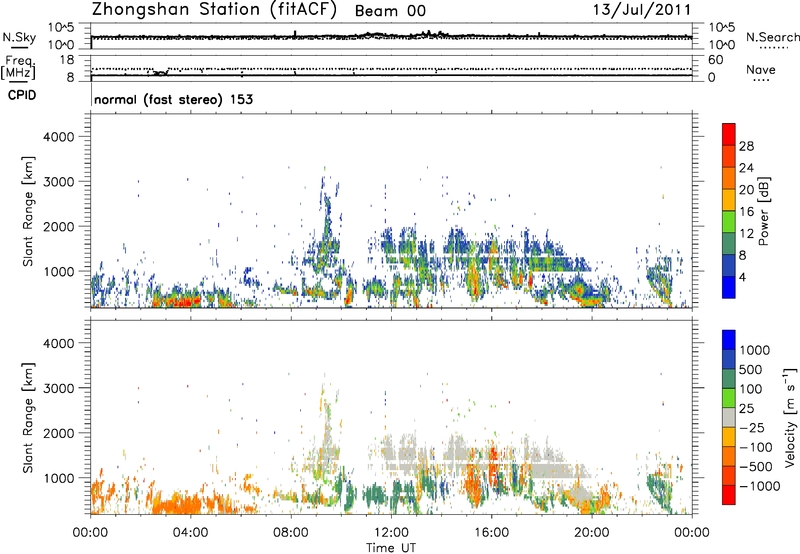Click the '08:00' time axis tick label
Screen dimensions: 800x554
[291, 533]
